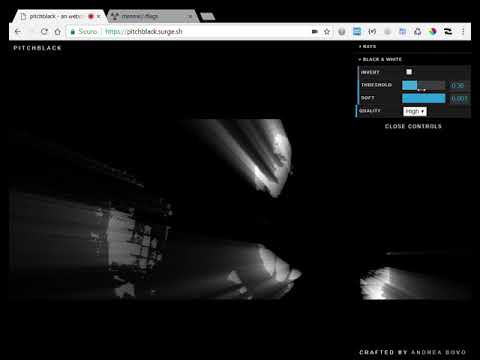Click the camera indicator in the address bar

coord(315,32)
